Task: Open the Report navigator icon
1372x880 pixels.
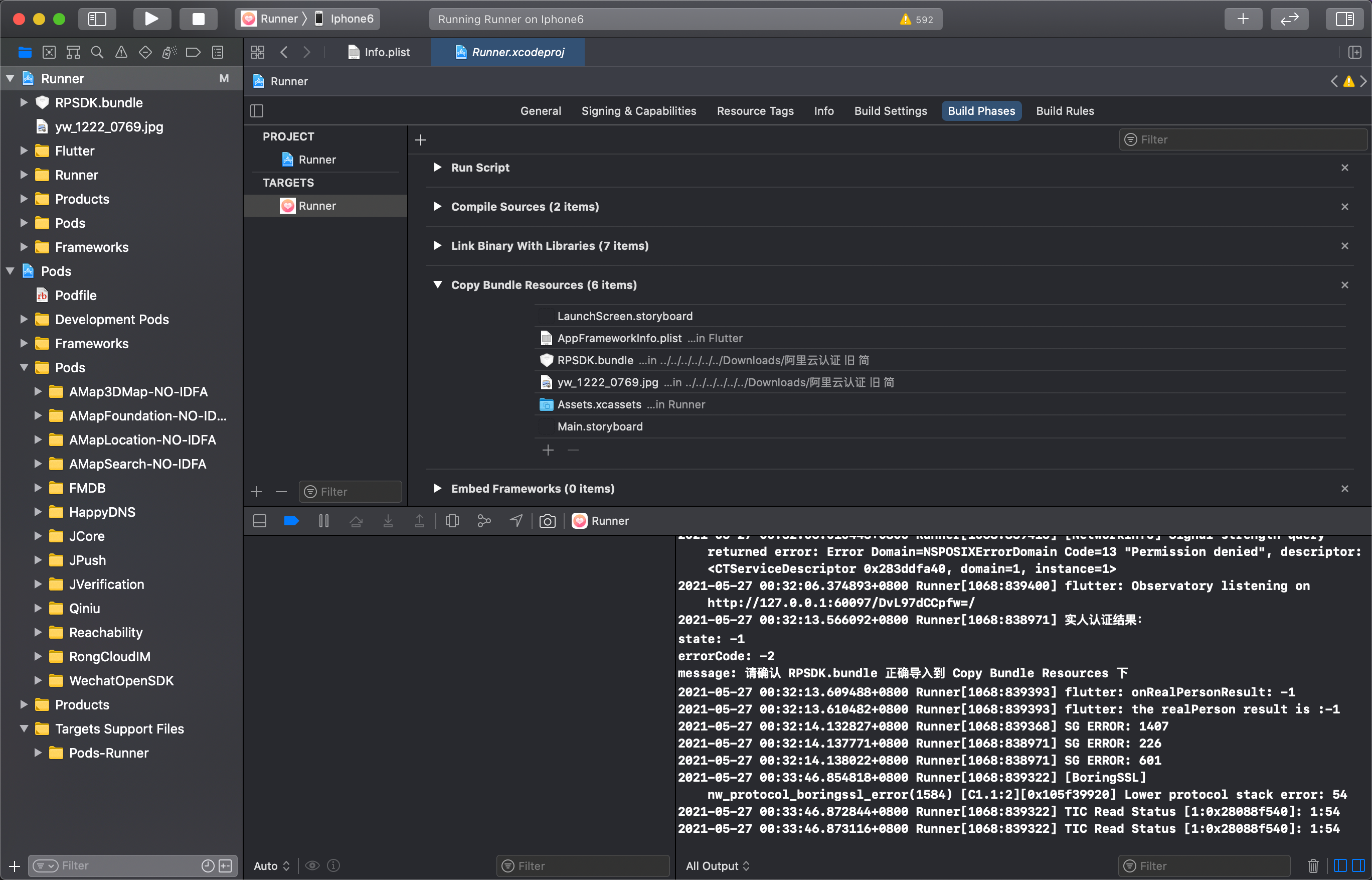Action: tap(218, 53)
